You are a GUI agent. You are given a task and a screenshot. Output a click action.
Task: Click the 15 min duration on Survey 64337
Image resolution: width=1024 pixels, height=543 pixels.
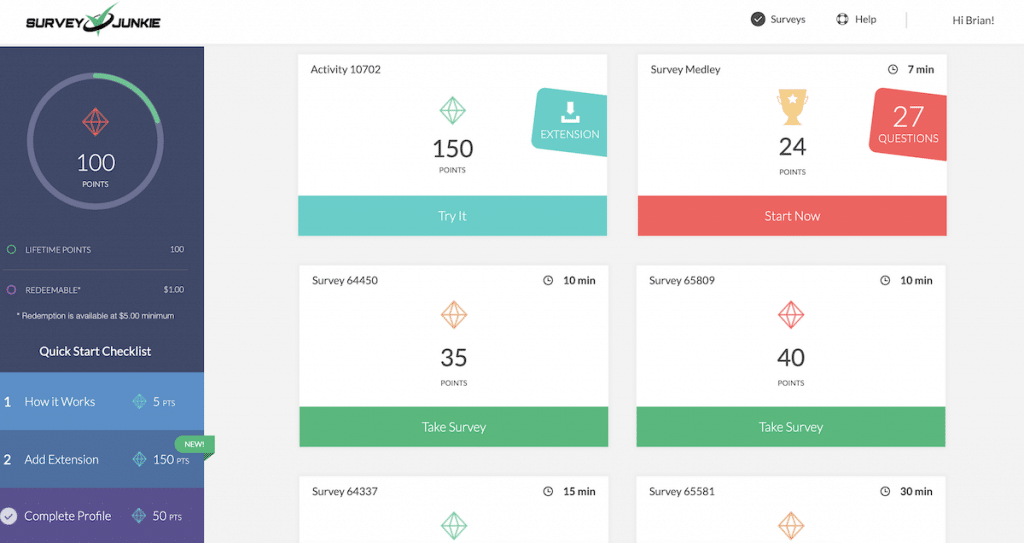click(579, 491)
